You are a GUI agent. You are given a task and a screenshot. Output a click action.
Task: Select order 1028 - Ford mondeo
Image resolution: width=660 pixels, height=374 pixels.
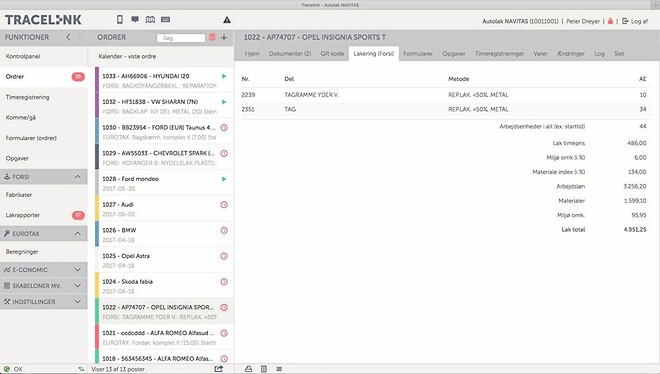pos(164,183)
